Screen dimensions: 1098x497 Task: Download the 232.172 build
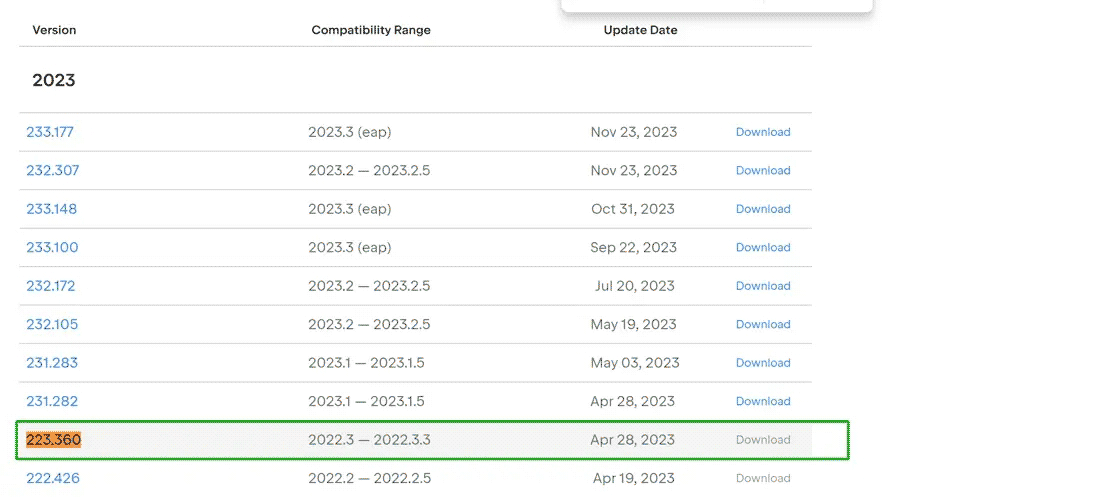pos(763,286)
